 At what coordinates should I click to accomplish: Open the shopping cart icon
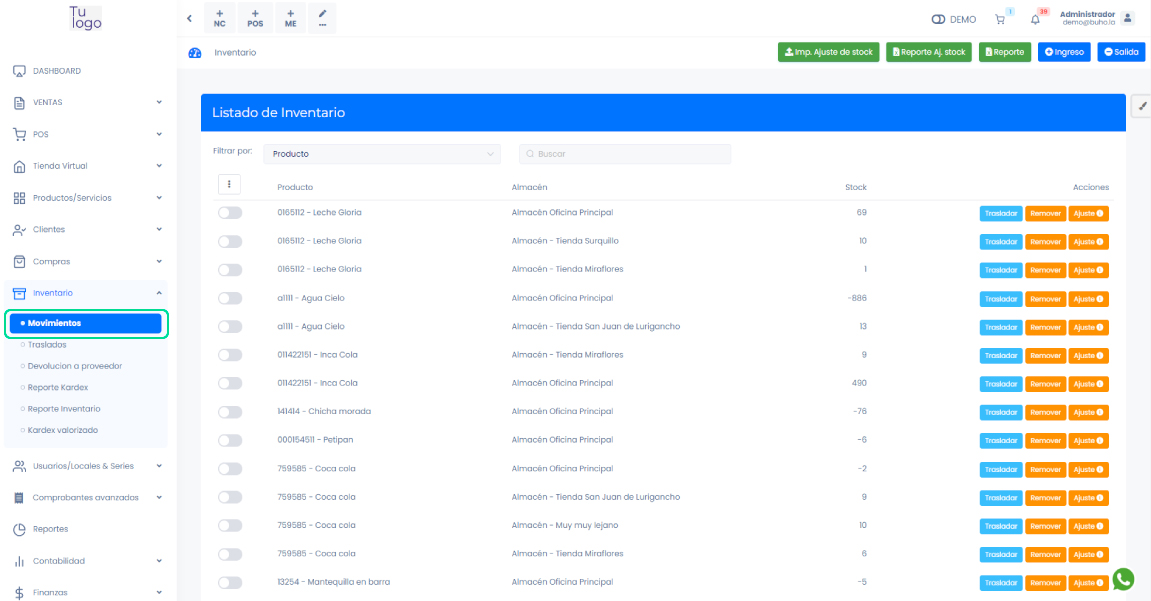click(999, 19)
